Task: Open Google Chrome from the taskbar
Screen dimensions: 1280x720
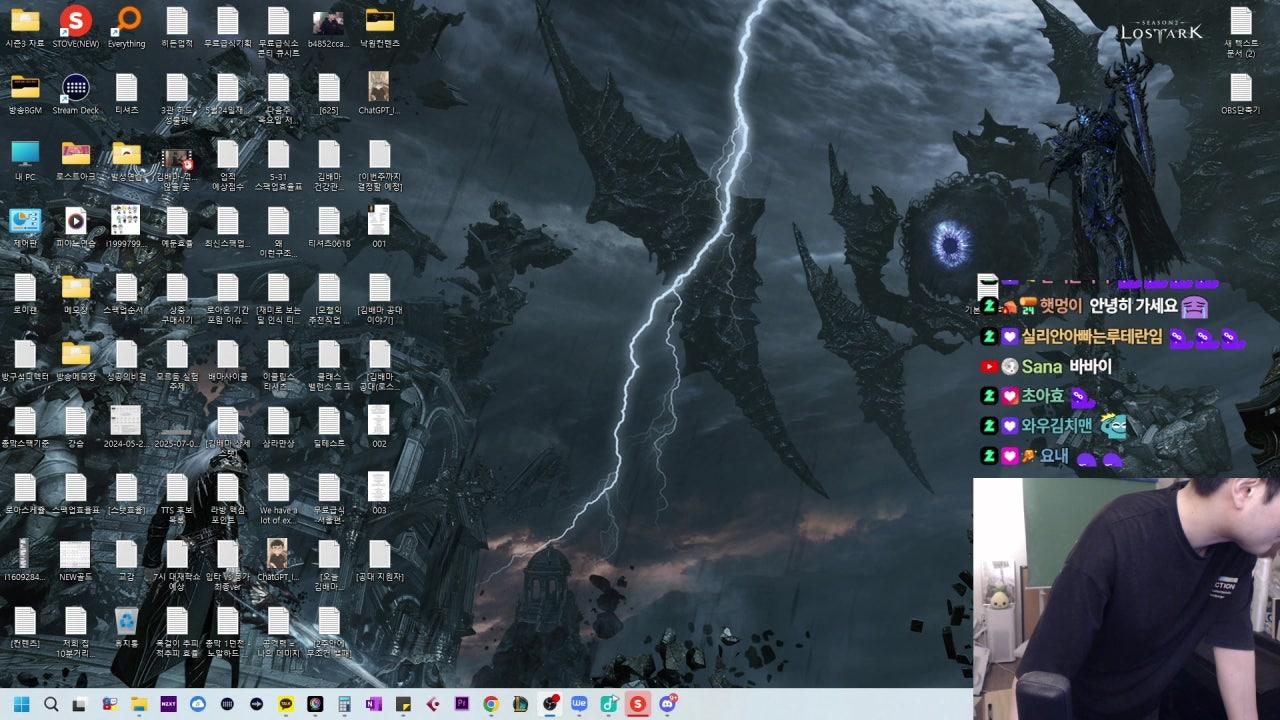Action: click(491, 704)
